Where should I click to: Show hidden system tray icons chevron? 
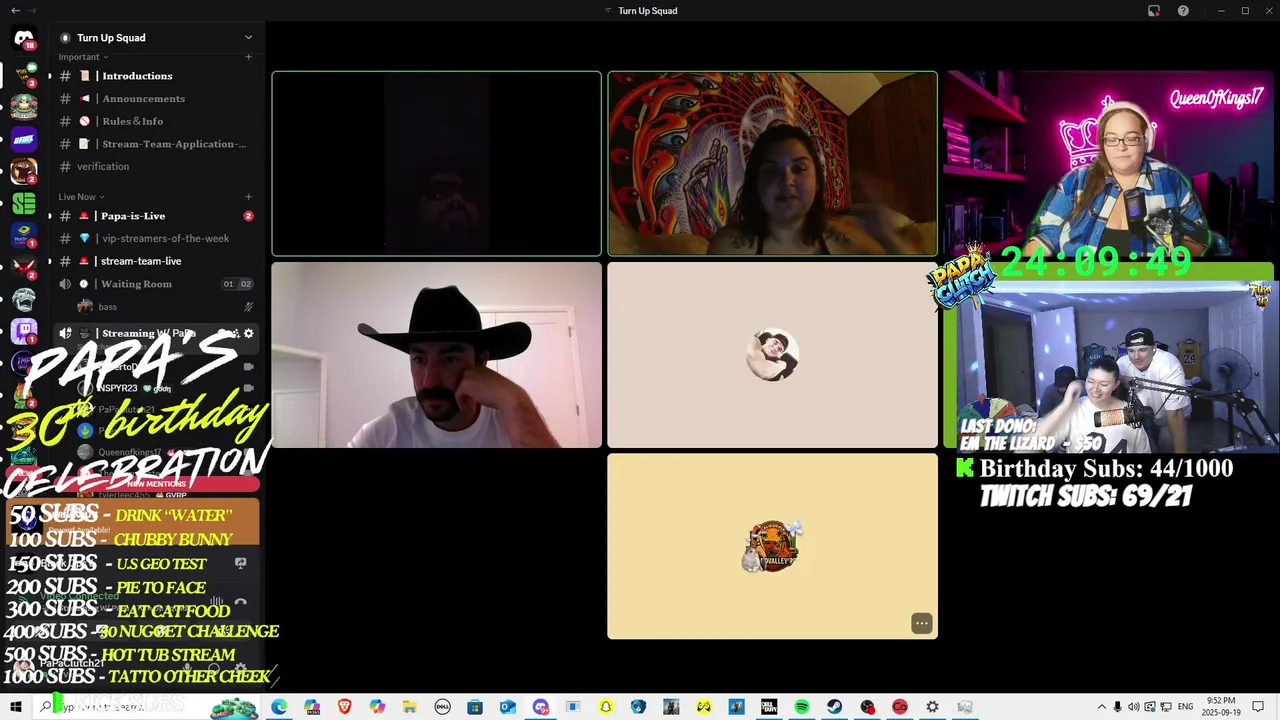coord(1102,707)
